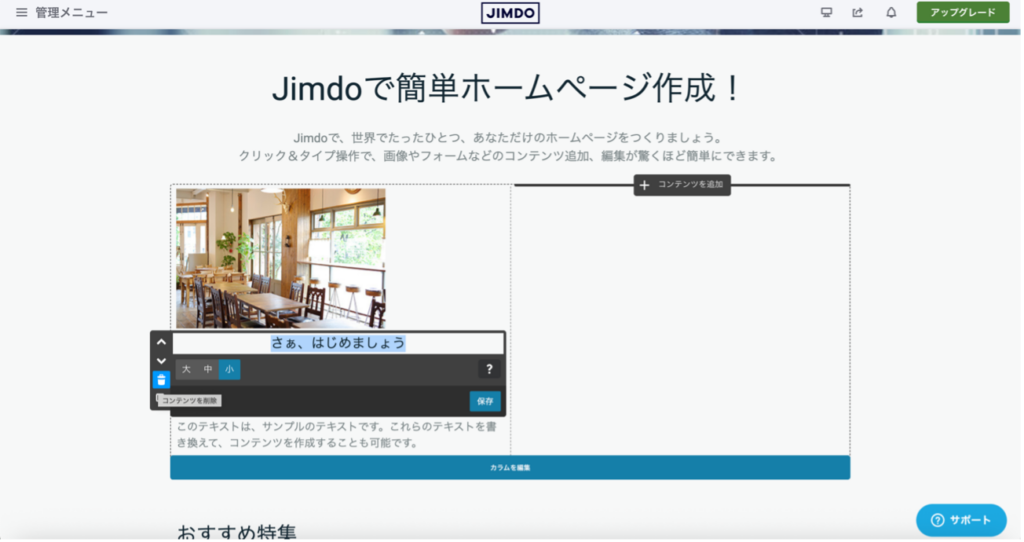
Task: Click the アップグレード button
Action: [x=965, y=12]
